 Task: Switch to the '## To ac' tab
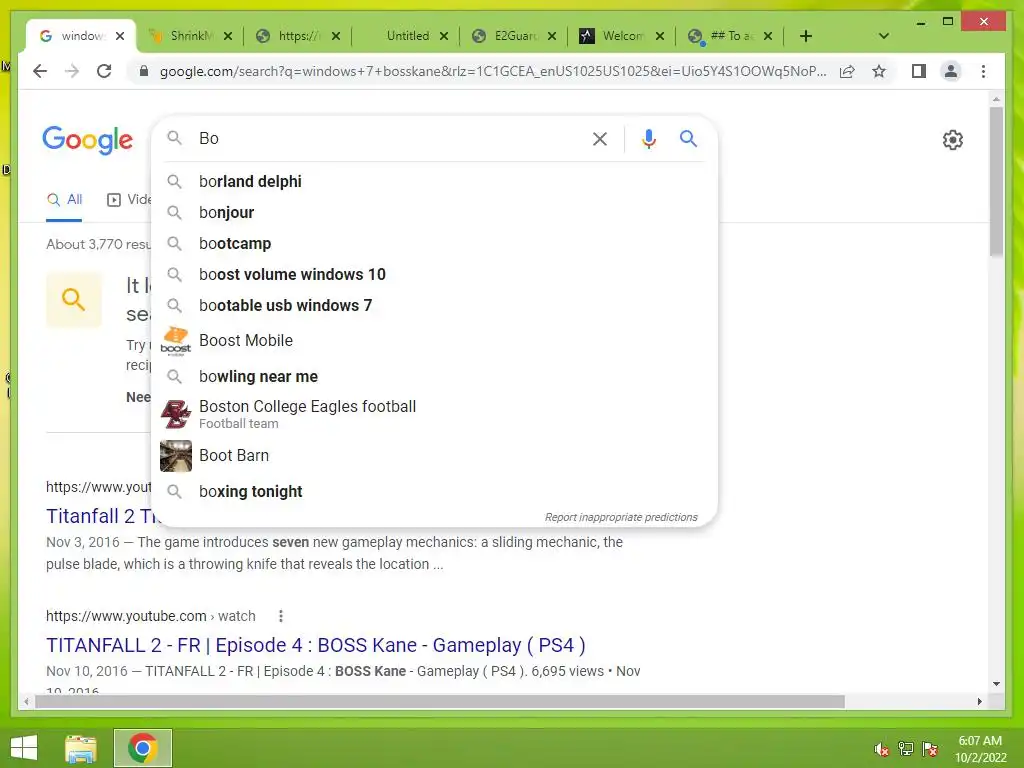[x=730, y=36]
